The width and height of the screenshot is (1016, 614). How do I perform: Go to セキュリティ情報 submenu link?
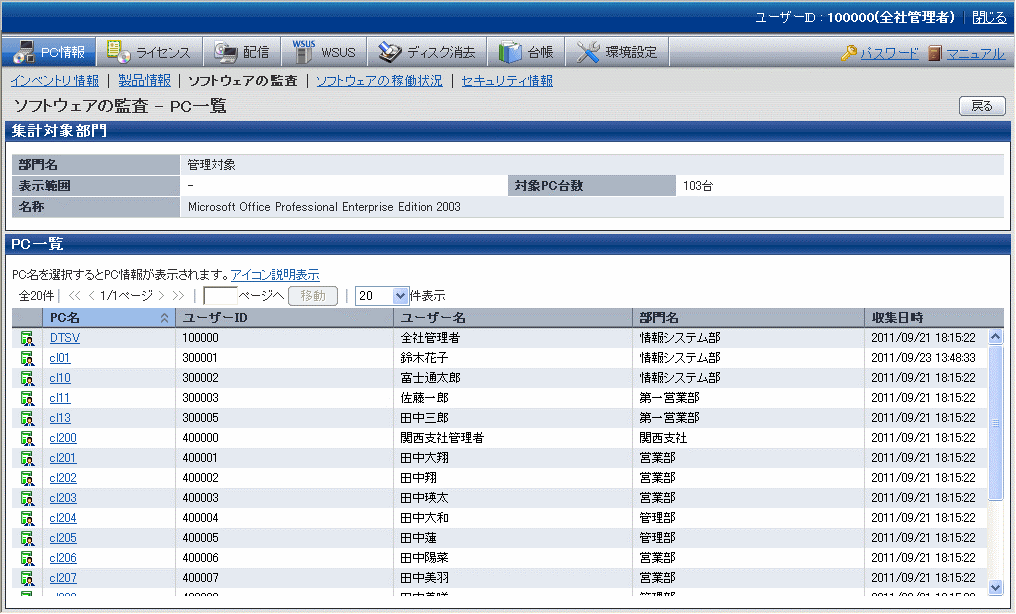(507, 81)
